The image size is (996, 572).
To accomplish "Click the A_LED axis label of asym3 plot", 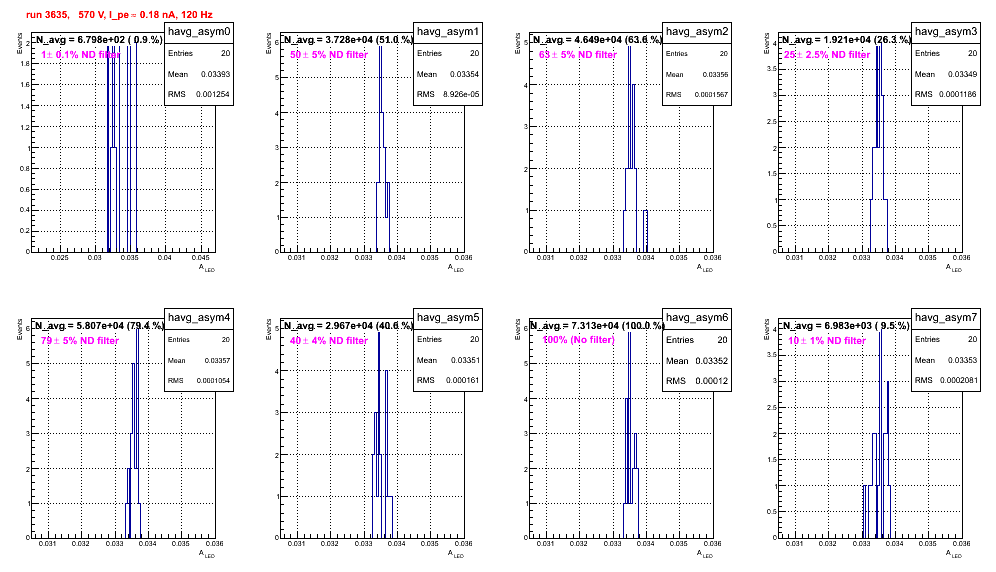I will pyautogui.click(x=953, y=268).
